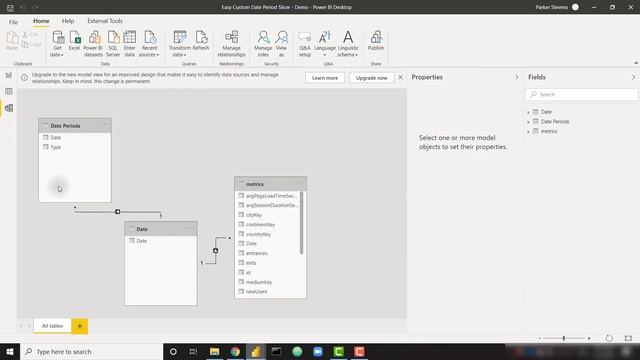640x360 pixels.
Task: Click the Enter data button
Action: tap(130, 44)
